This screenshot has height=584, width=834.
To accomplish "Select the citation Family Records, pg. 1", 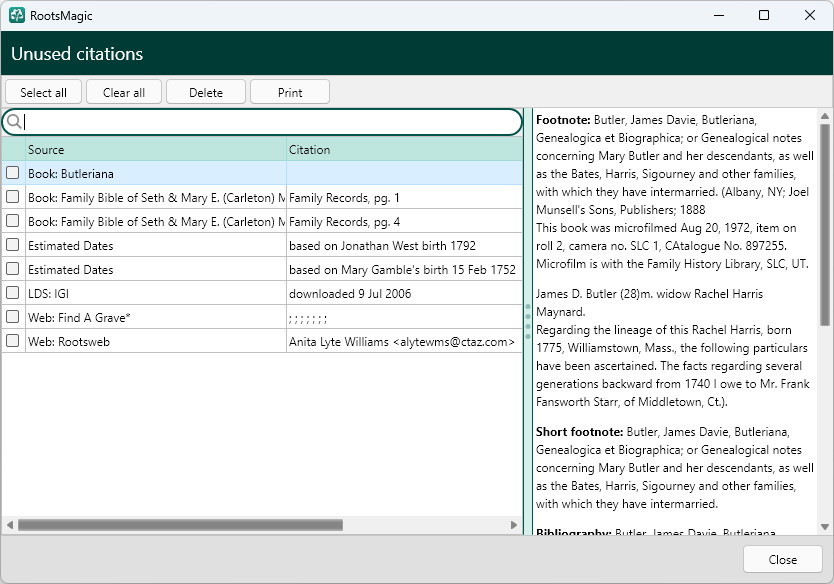I will click(x=404, y=197).
